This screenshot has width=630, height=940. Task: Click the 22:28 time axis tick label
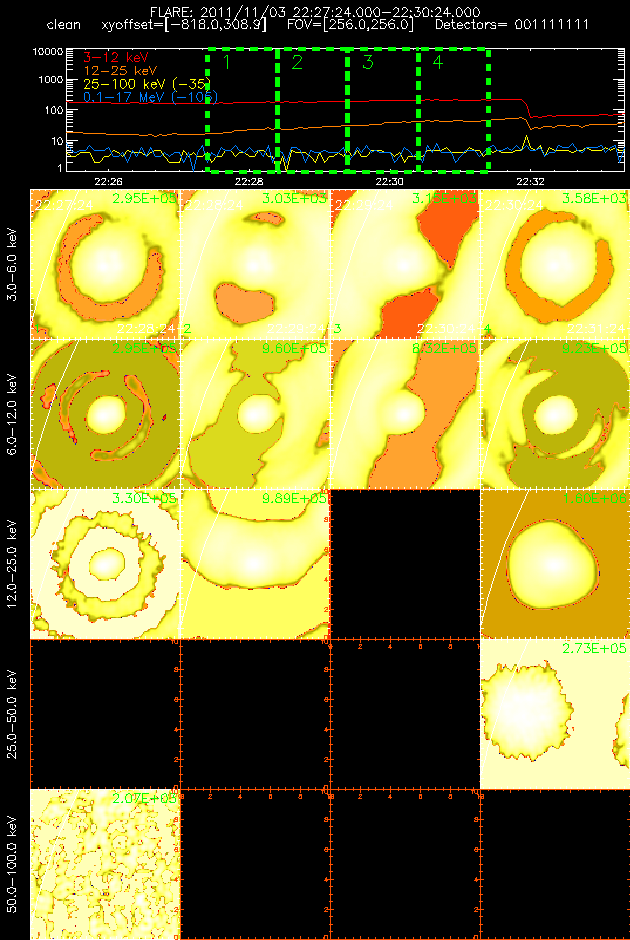[249, 180]
